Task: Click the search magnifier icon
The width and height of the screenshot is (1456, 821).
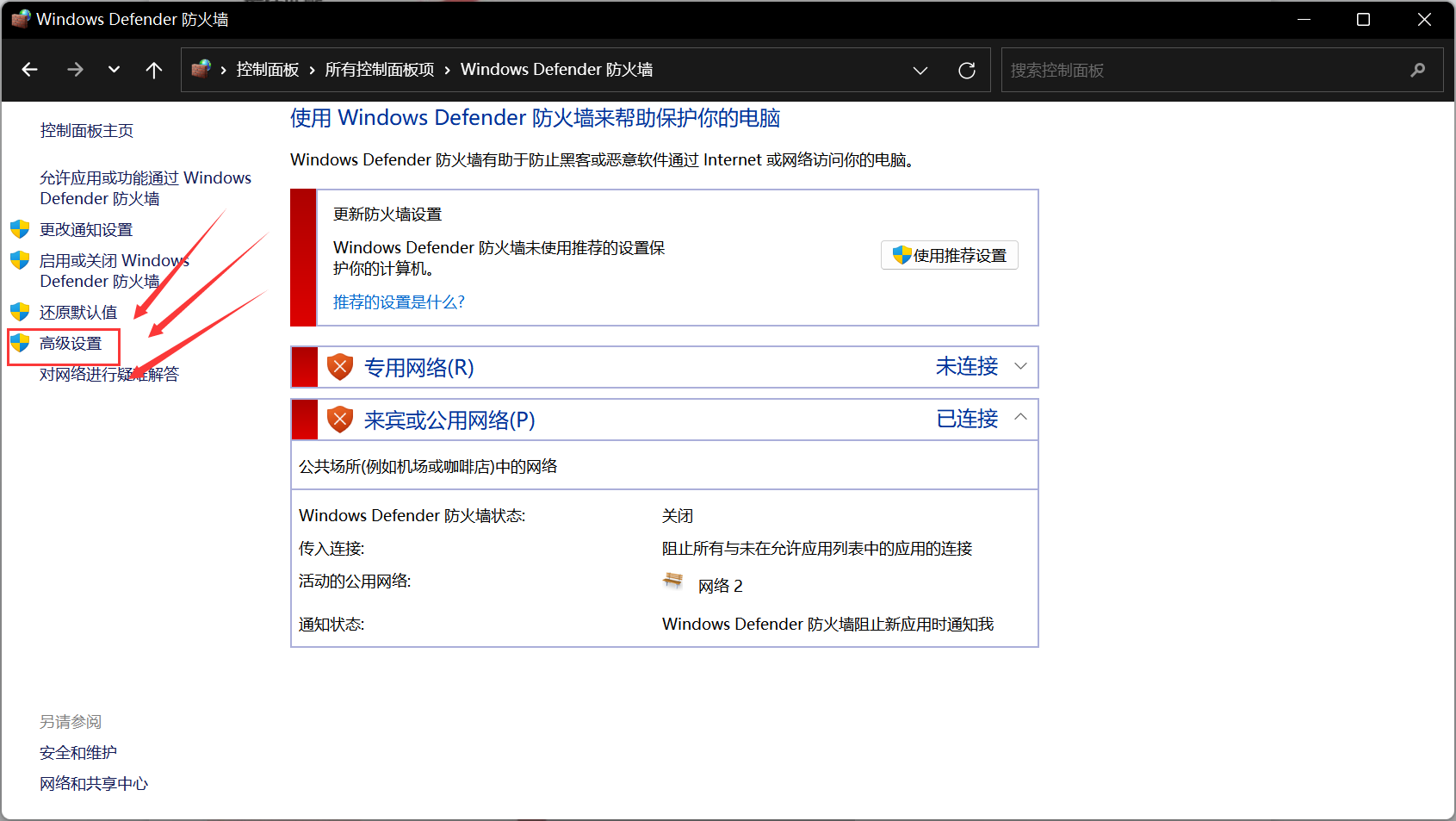Action: (1417, 71)
